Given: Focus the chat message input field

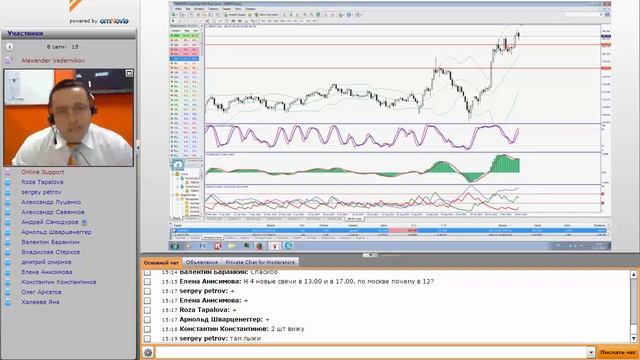Looking at the screenshot, I should 371,352.
